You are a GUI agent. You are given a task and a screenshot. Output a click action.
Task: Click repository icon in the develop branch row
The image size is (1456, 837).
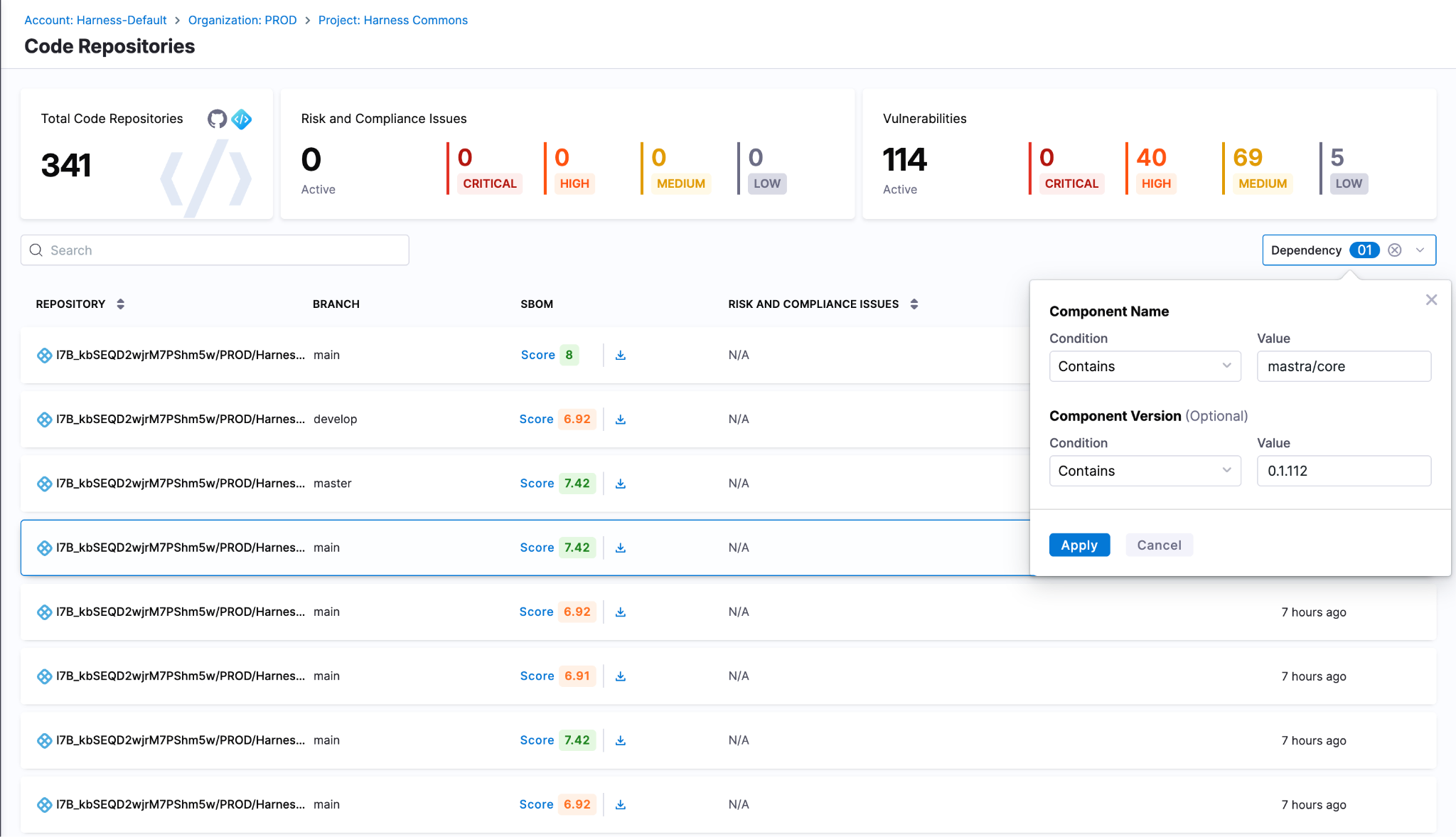tap(44, 419)
